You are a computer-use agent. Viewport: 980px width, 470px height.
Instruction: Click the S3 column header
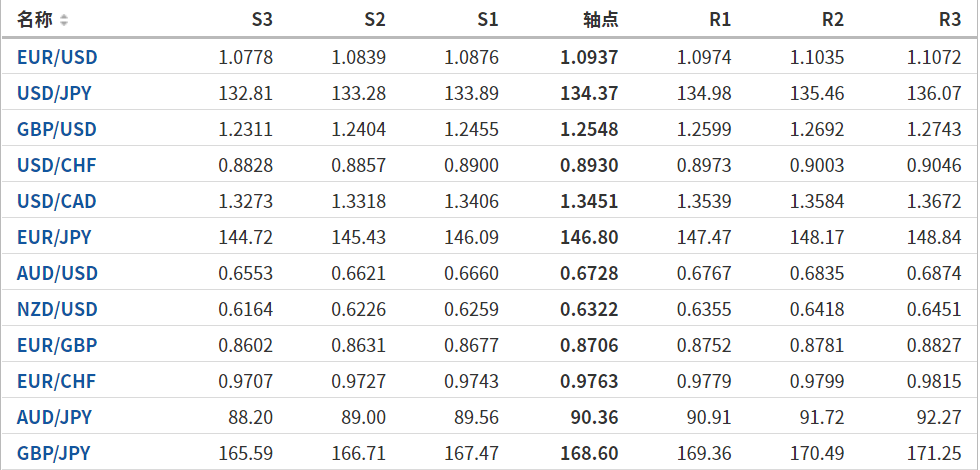pos(261,20)
